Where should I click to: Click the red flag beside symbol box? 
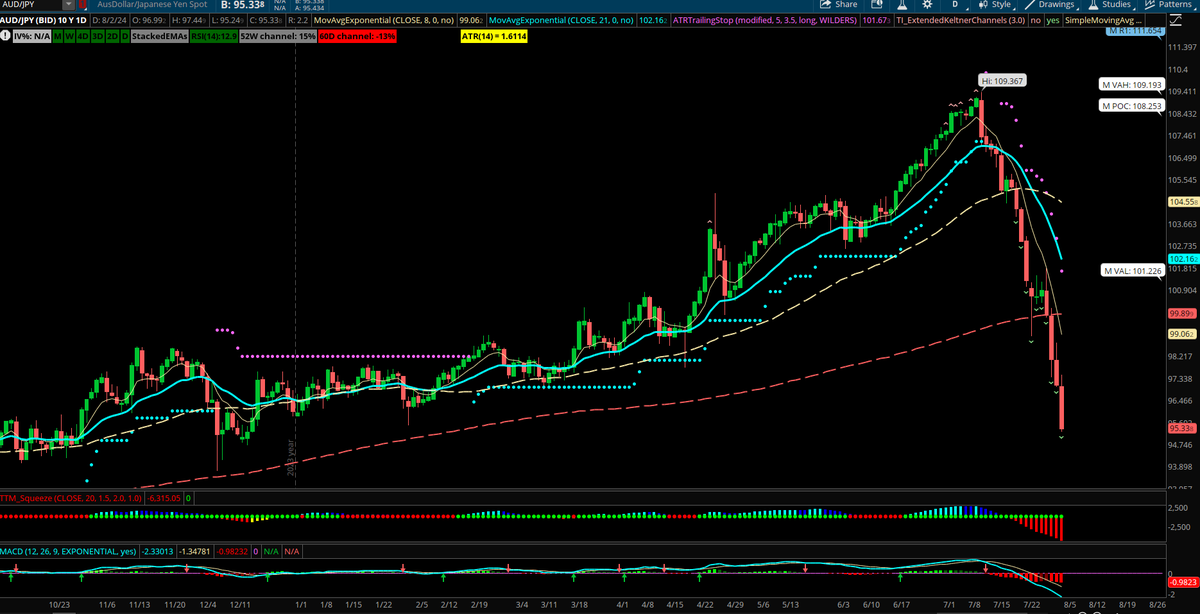coord(81,5)
